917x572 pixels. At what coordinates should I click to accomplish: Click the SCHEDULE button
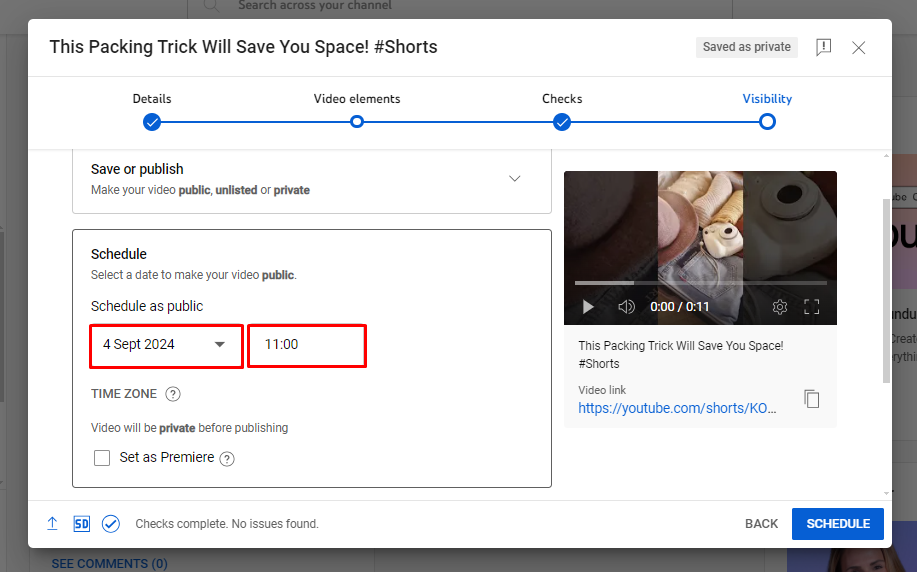pos(837,524)
